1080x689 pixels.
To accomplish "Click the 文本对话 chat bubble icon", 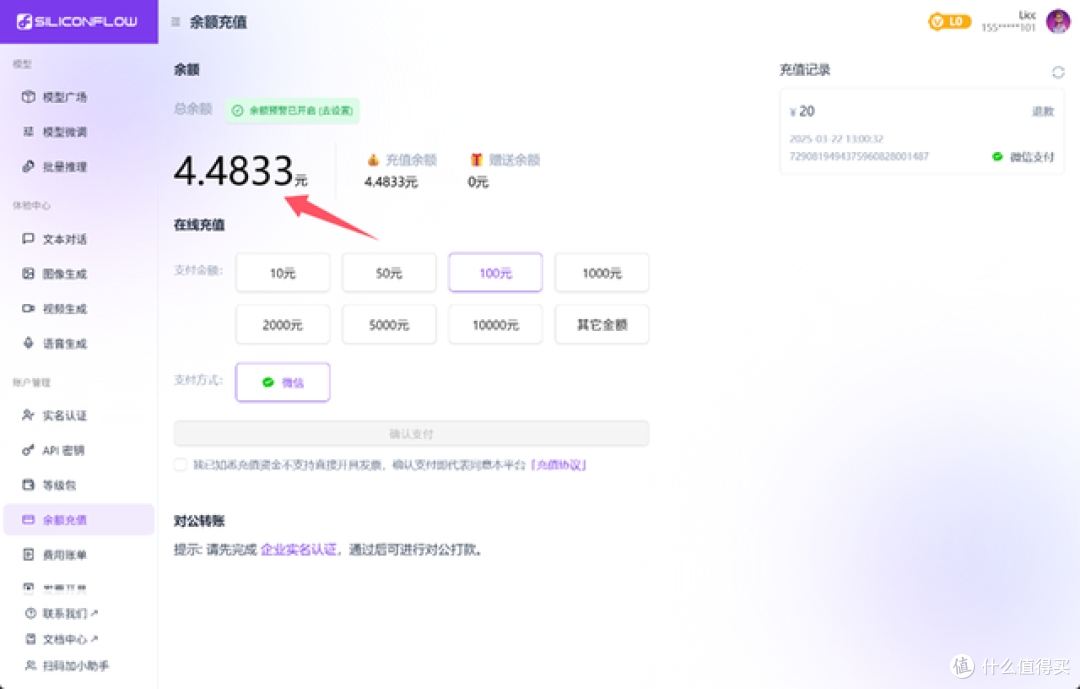I will coord(28,238).
